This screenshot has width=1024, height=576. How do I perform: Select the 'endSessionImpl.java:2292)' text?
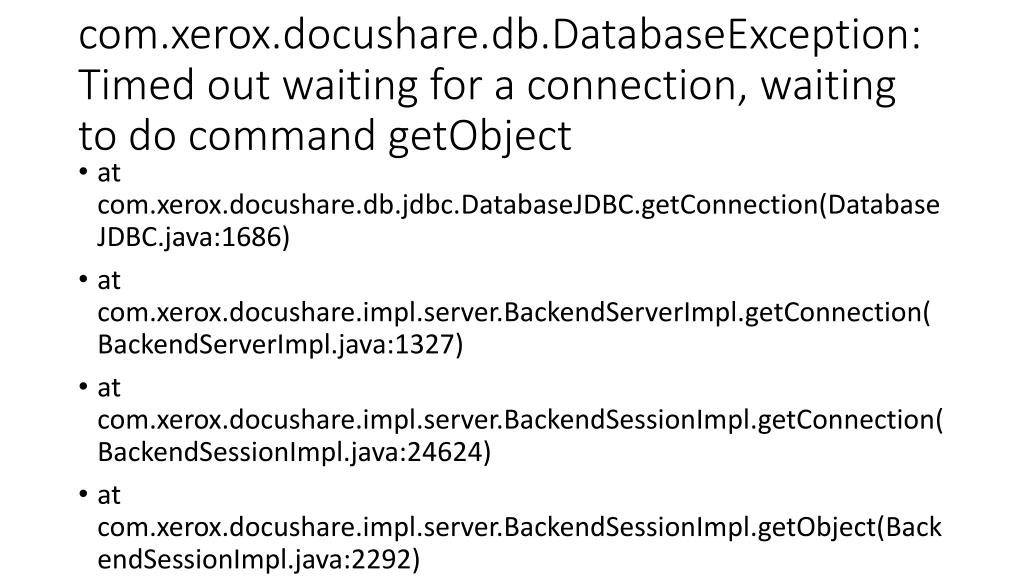coord(259,559)
